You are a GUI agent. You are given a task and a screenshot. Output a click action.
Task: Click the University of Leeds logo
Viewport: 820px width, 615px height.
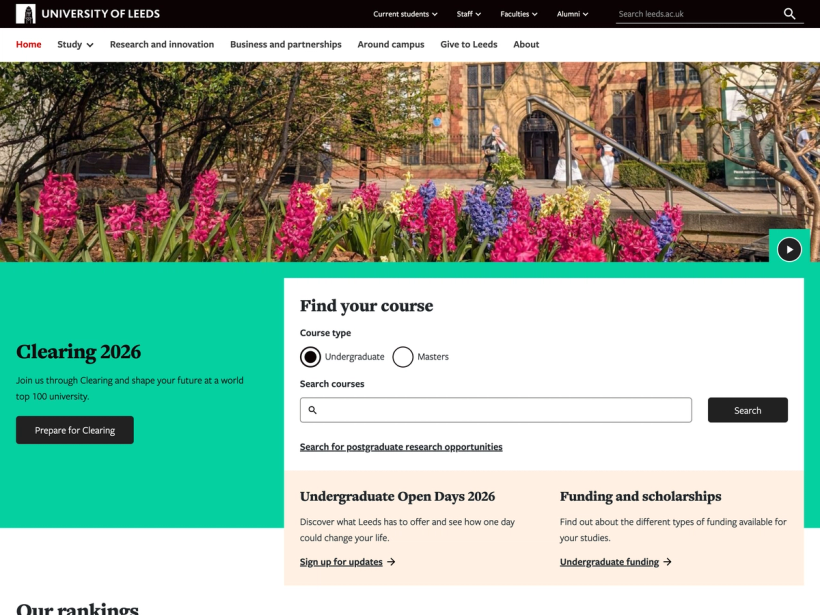(x=88, y=14)
